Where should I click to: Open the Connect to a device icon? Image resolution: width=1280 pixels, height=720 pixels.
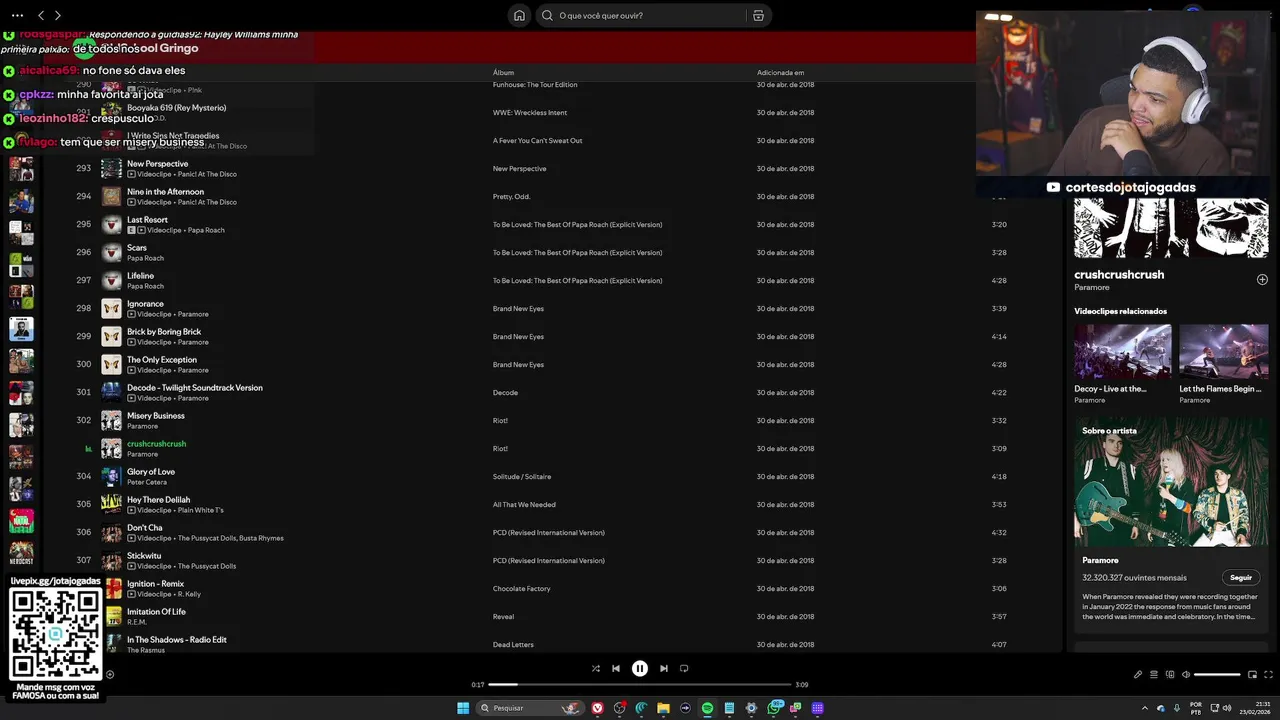1170,674
